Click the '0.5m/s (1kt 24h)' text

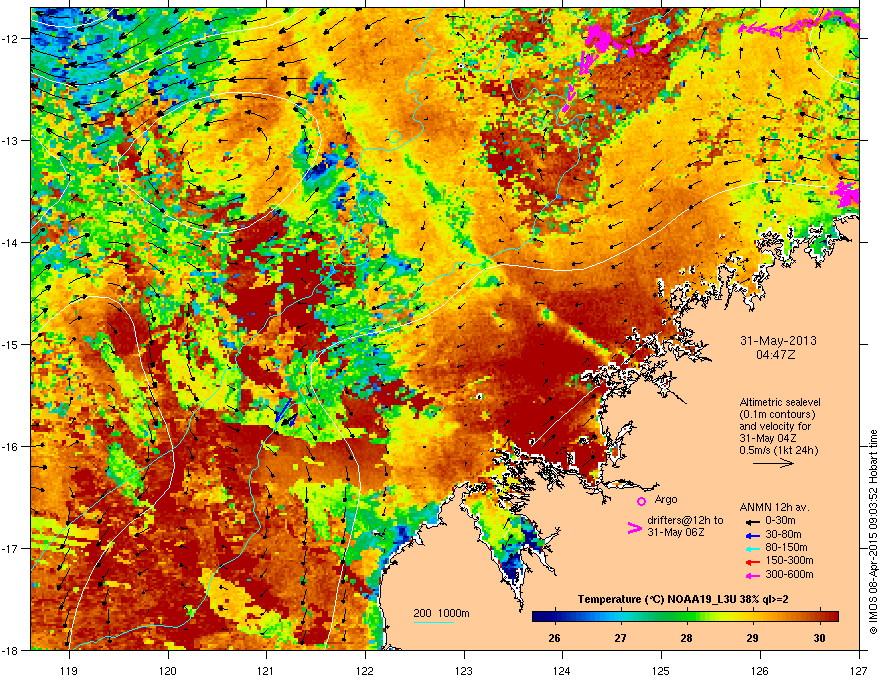778,450
